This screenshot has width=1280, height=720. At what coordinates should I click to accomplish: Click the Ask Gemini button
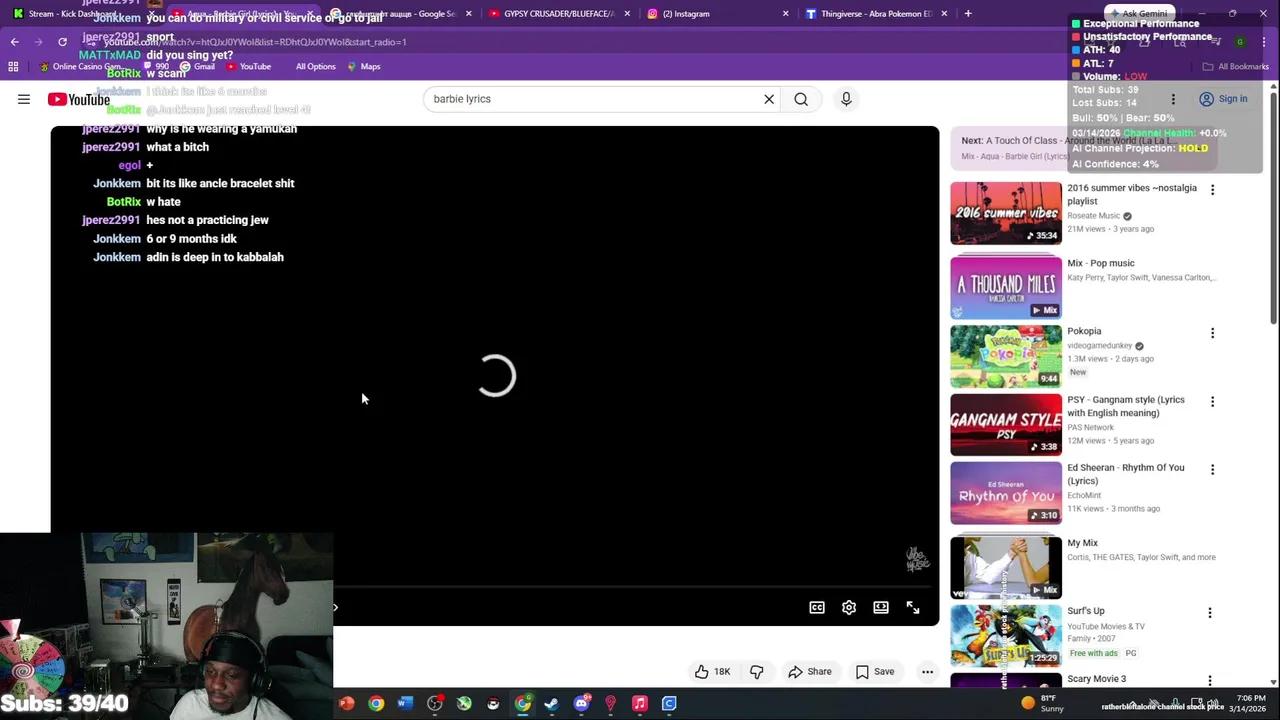coord(1139,14)
